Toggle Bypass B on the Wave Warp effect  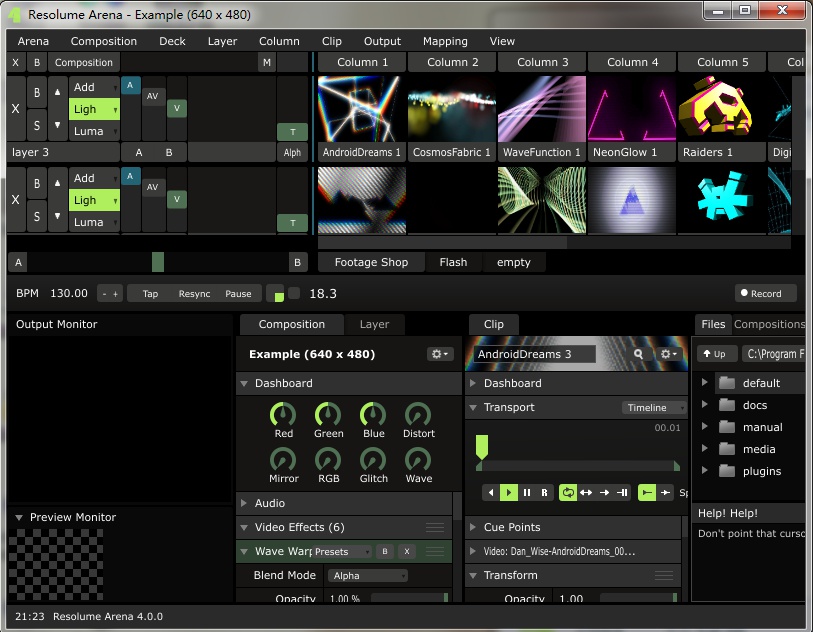point(384,551)
